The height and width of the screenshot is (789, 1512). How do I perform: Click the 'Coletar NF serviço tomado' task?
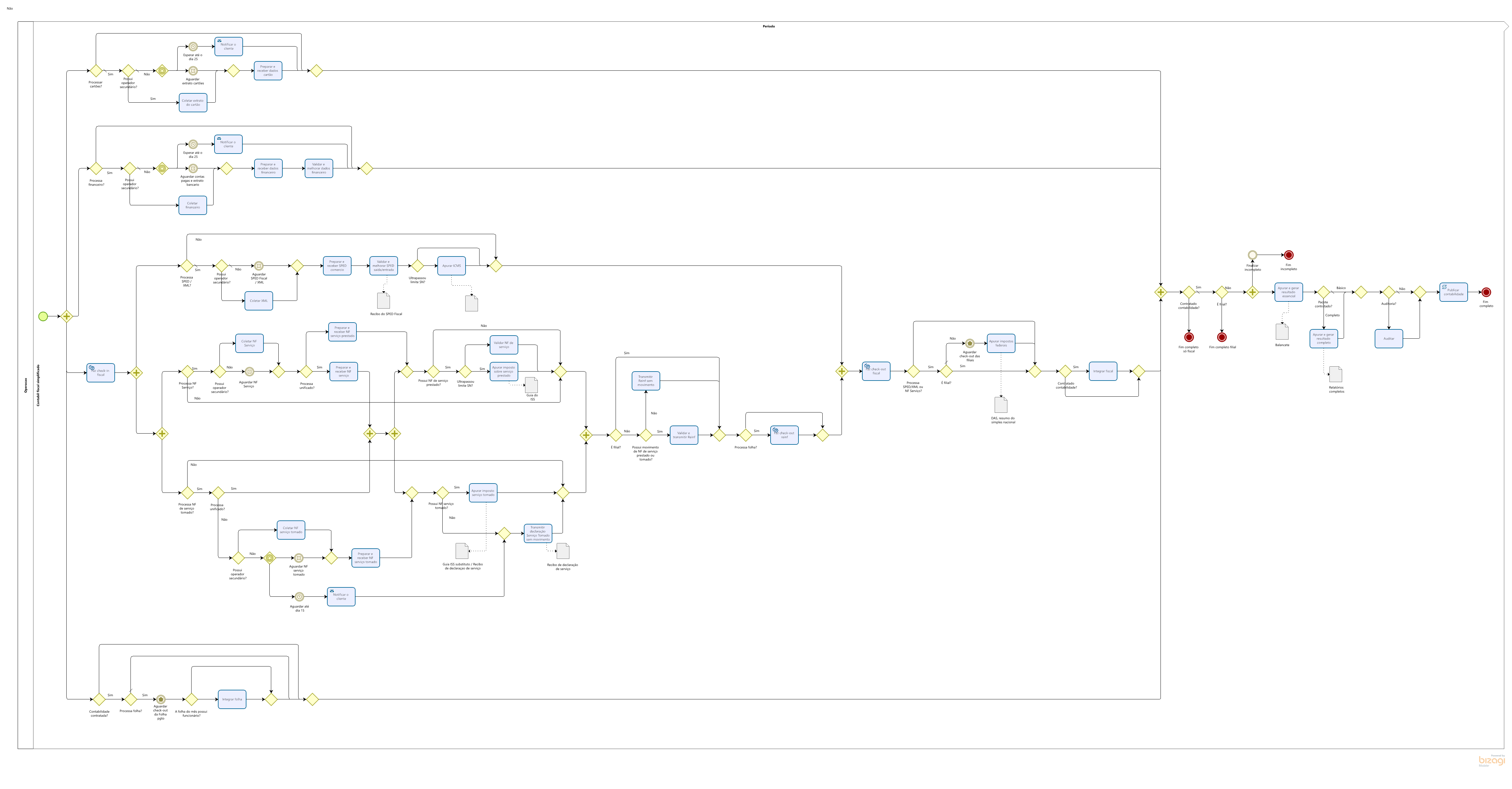tap(291, 530)
